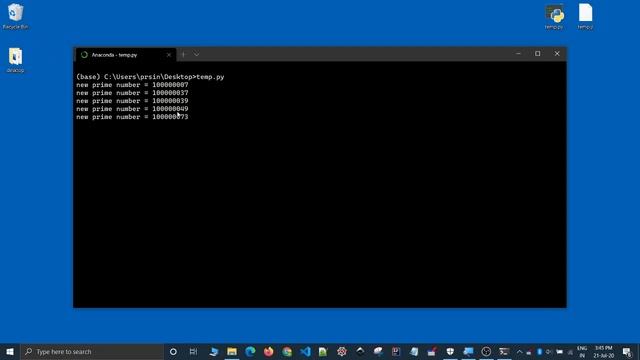Image resolution: width=640 pixels, height=360 pixels.
Task: Open the clock showing 3:45 PM
Action: pyautogui.click(x=604, y=351)
